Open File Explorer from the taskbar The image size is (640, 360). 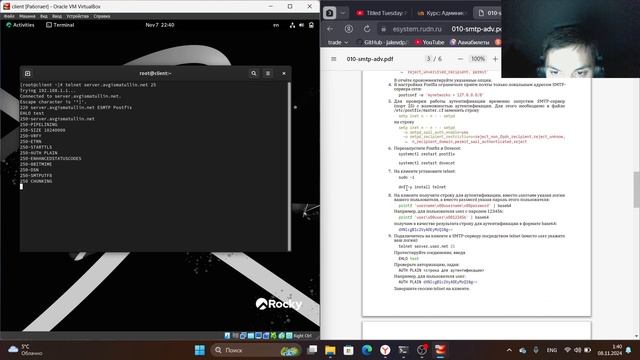point(330,350)
